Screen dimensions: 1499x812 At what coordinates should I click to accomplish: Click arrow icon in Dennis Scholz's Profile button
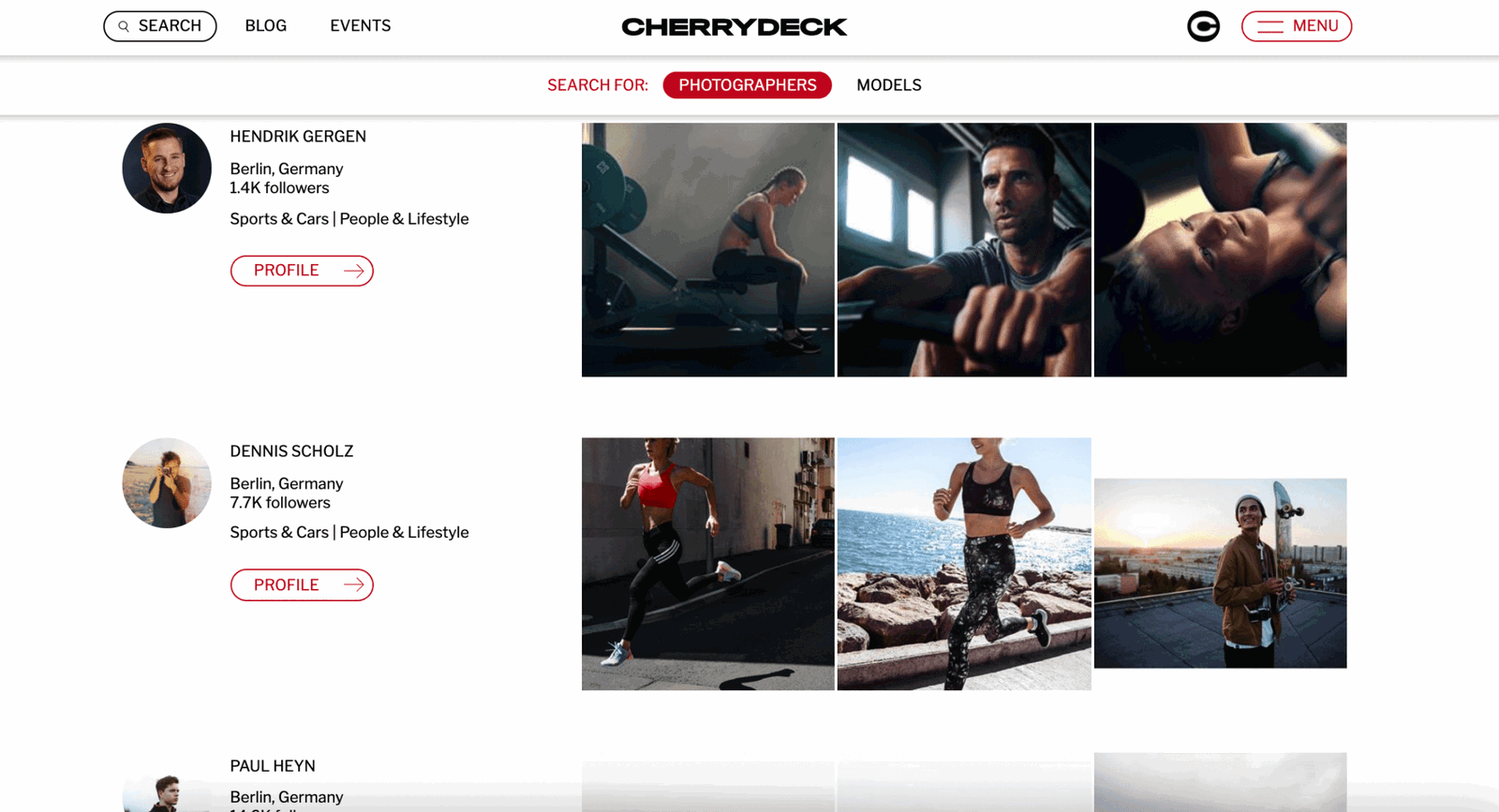point(353,584)
